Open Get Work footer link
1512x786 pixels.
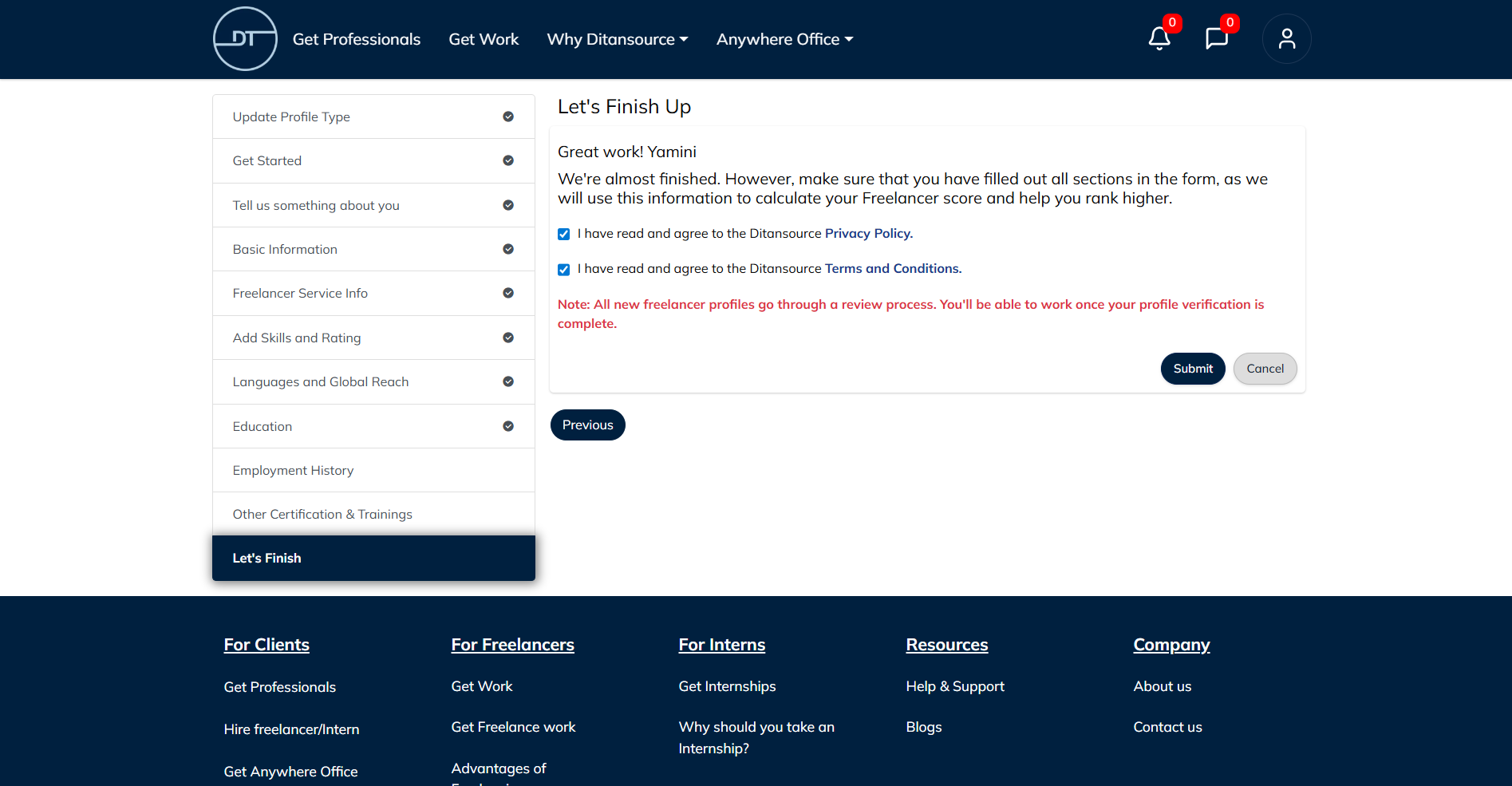coord(482,686)
